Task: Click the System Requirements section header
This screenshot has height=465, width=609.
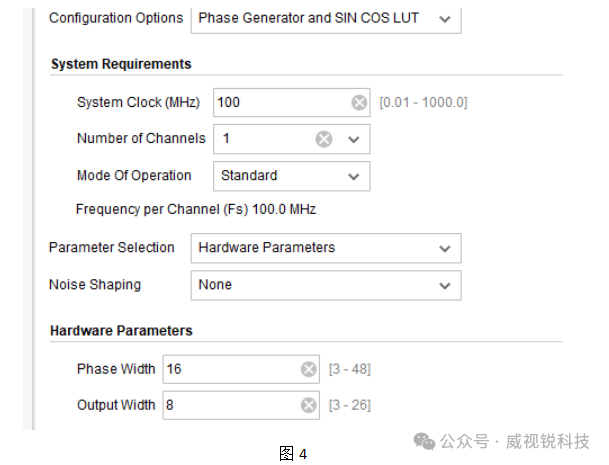Action: click(x=121, y=64)
